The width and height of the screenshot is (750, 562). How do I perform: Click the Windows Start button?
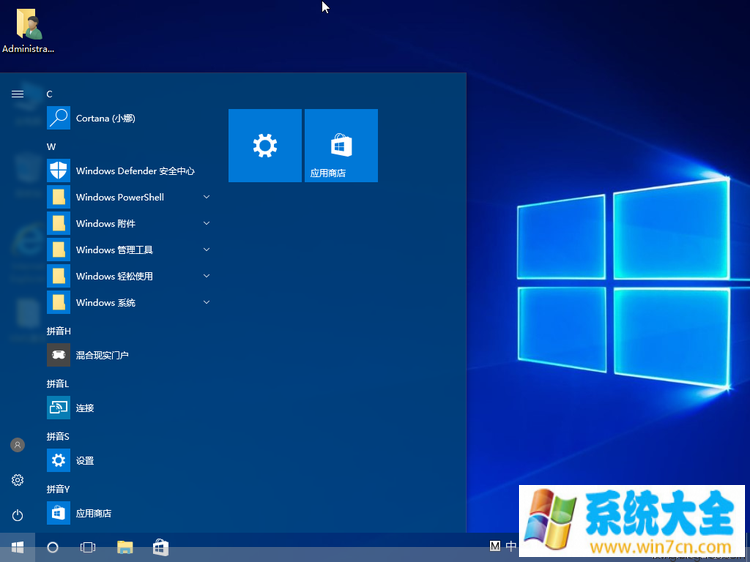(17, 547)
